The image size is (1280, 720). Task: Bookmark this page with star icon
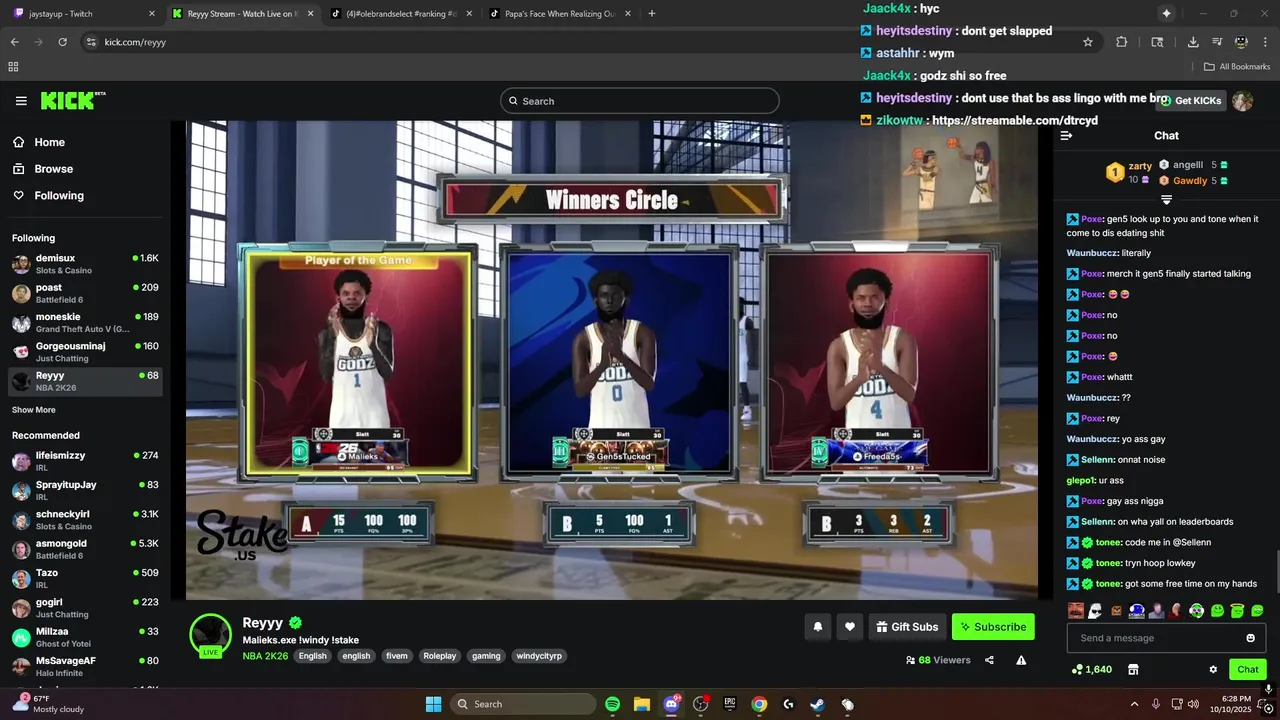[x=1088, y=42]
